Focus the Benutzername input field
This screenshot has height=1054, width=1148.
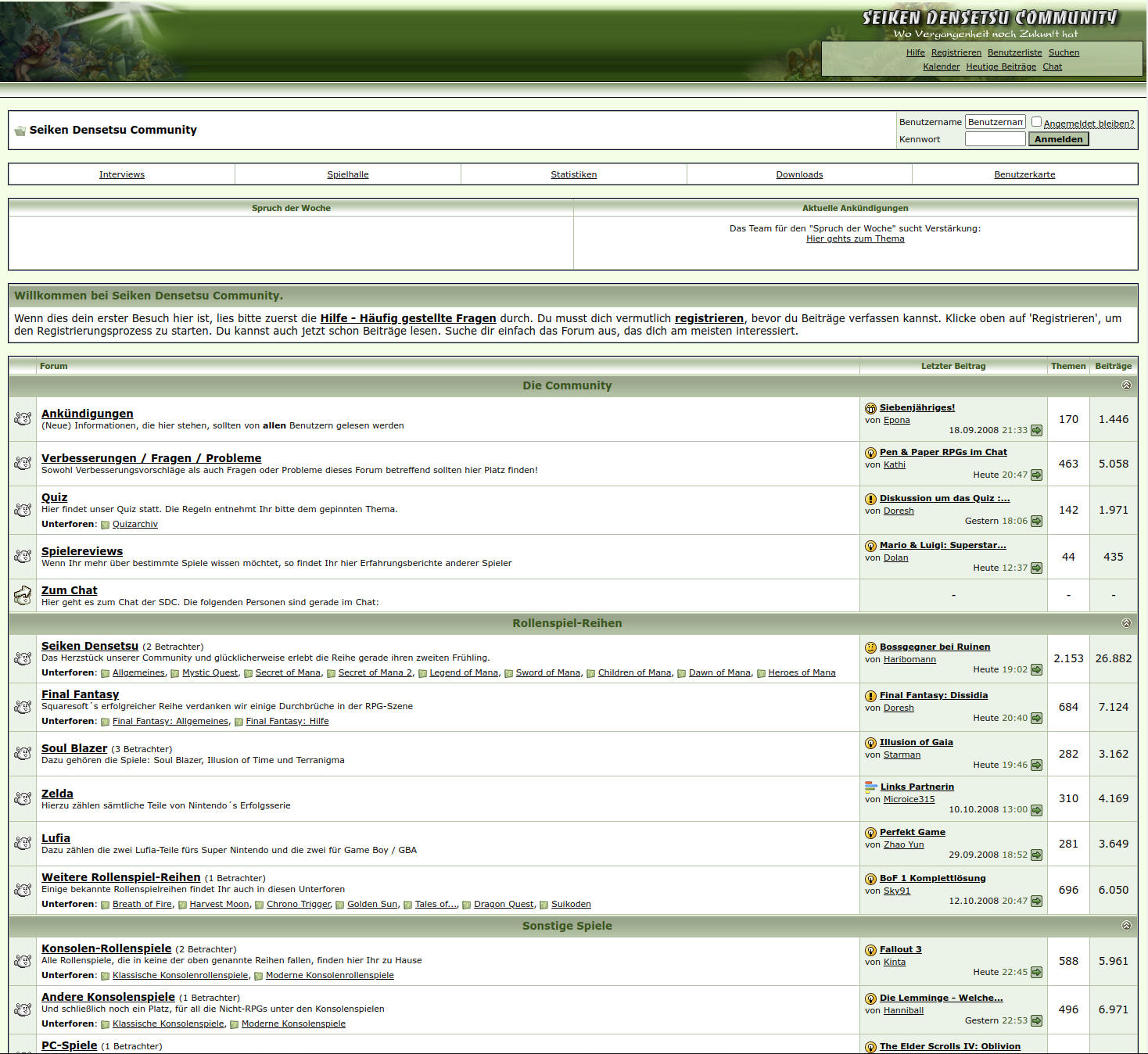tap(995, 122)
